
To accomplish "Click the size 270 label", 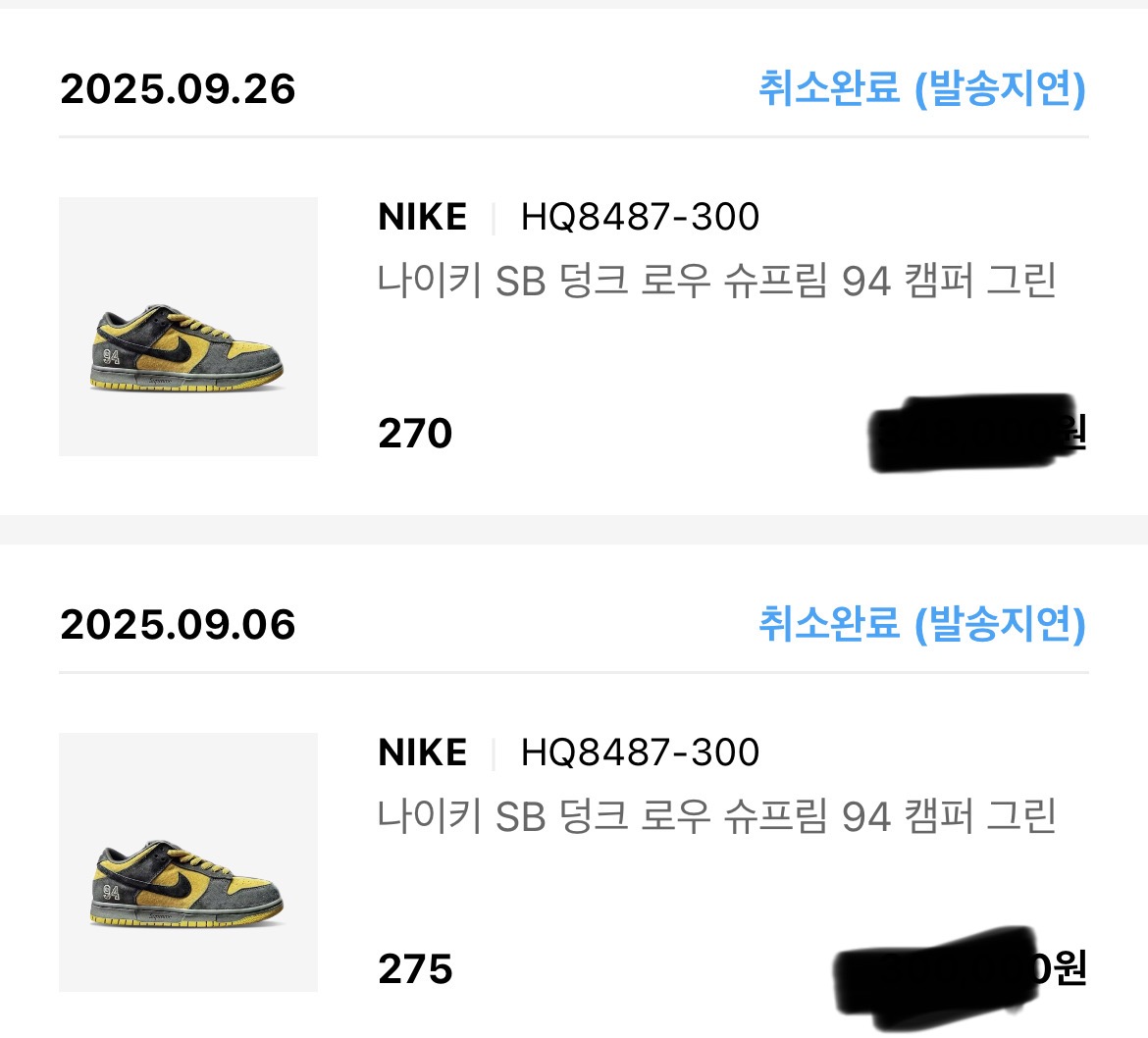I will coord(415,434).
